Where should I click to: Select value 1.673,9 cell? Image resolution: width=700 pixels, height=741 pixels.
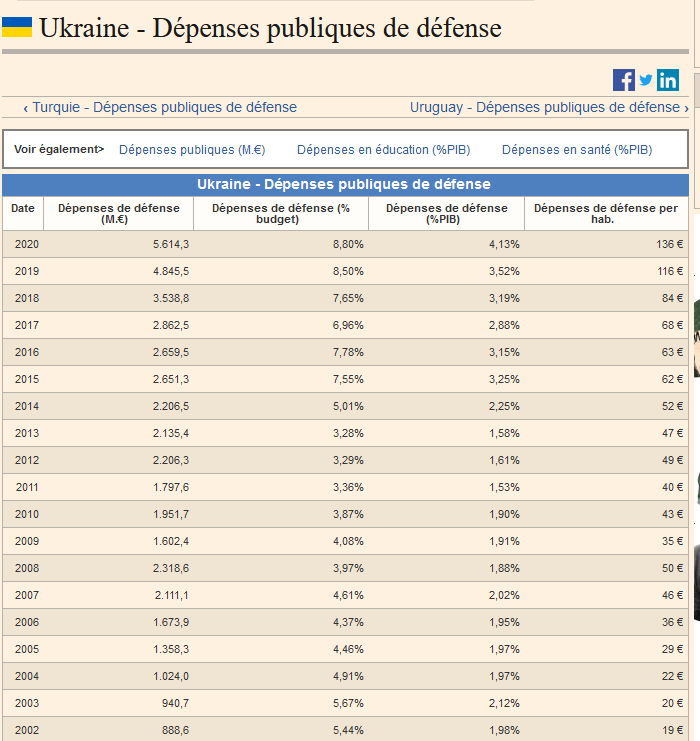(x=119, y=622)
